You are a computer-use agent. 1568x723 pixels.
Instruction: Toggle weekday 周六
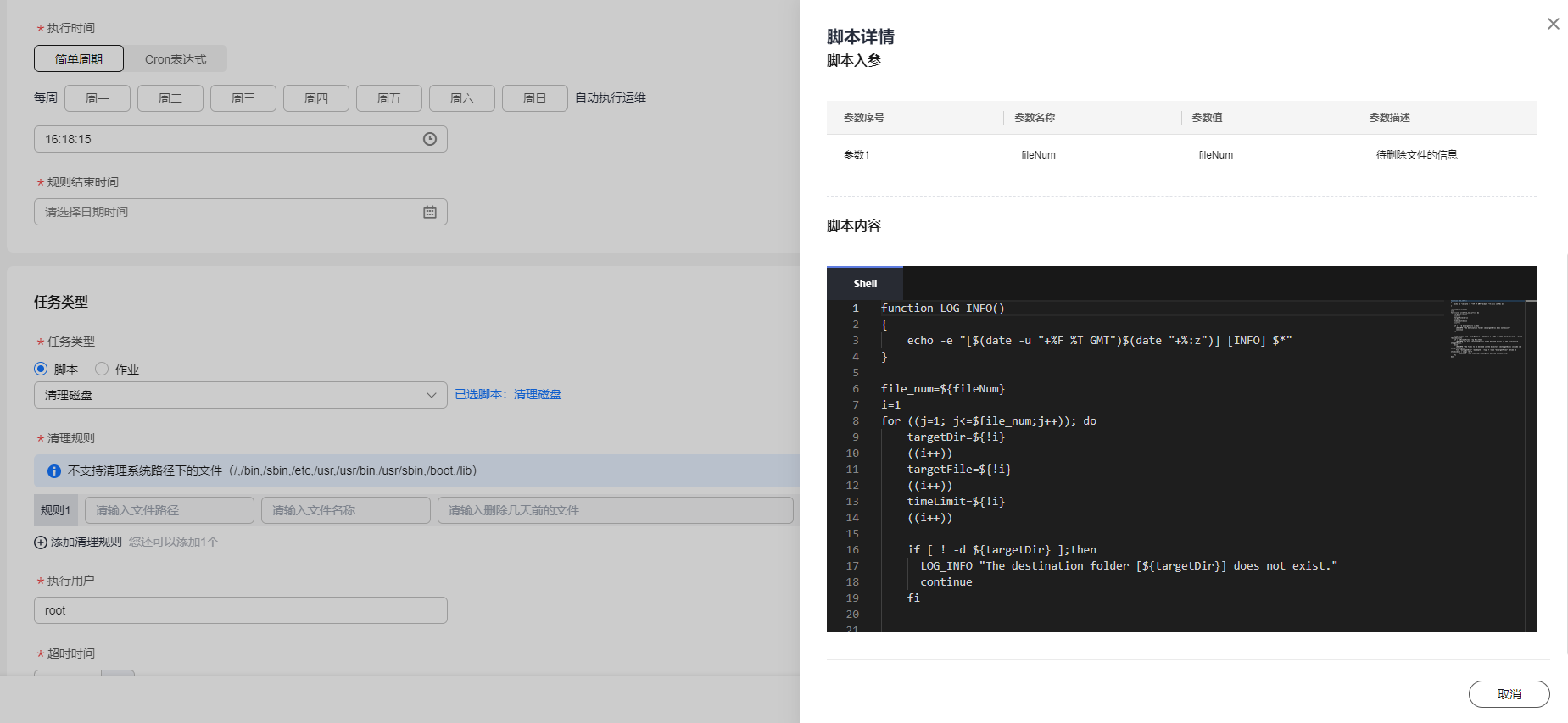(x=462, y=98)
